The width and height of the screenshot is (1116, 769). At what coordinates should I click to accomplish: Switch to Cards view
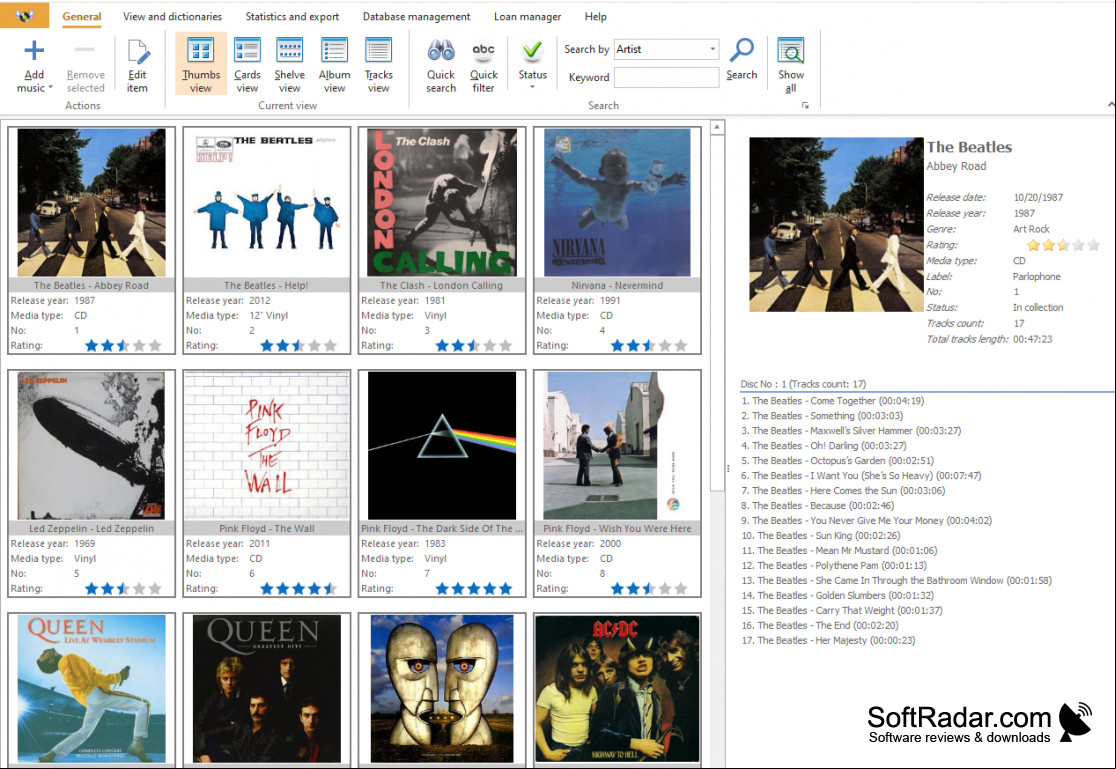tap(247, 64)
